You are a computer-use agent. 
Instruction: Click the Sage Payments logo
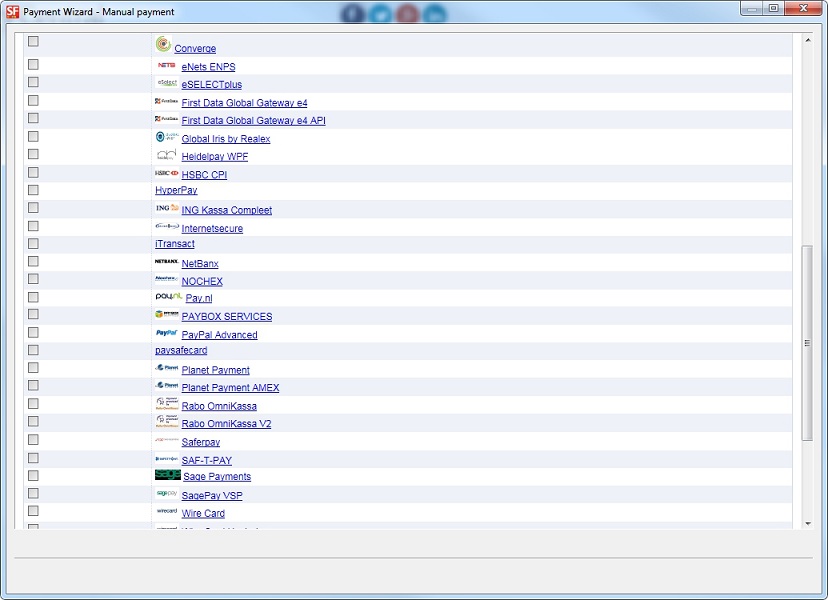coord(166,477)
